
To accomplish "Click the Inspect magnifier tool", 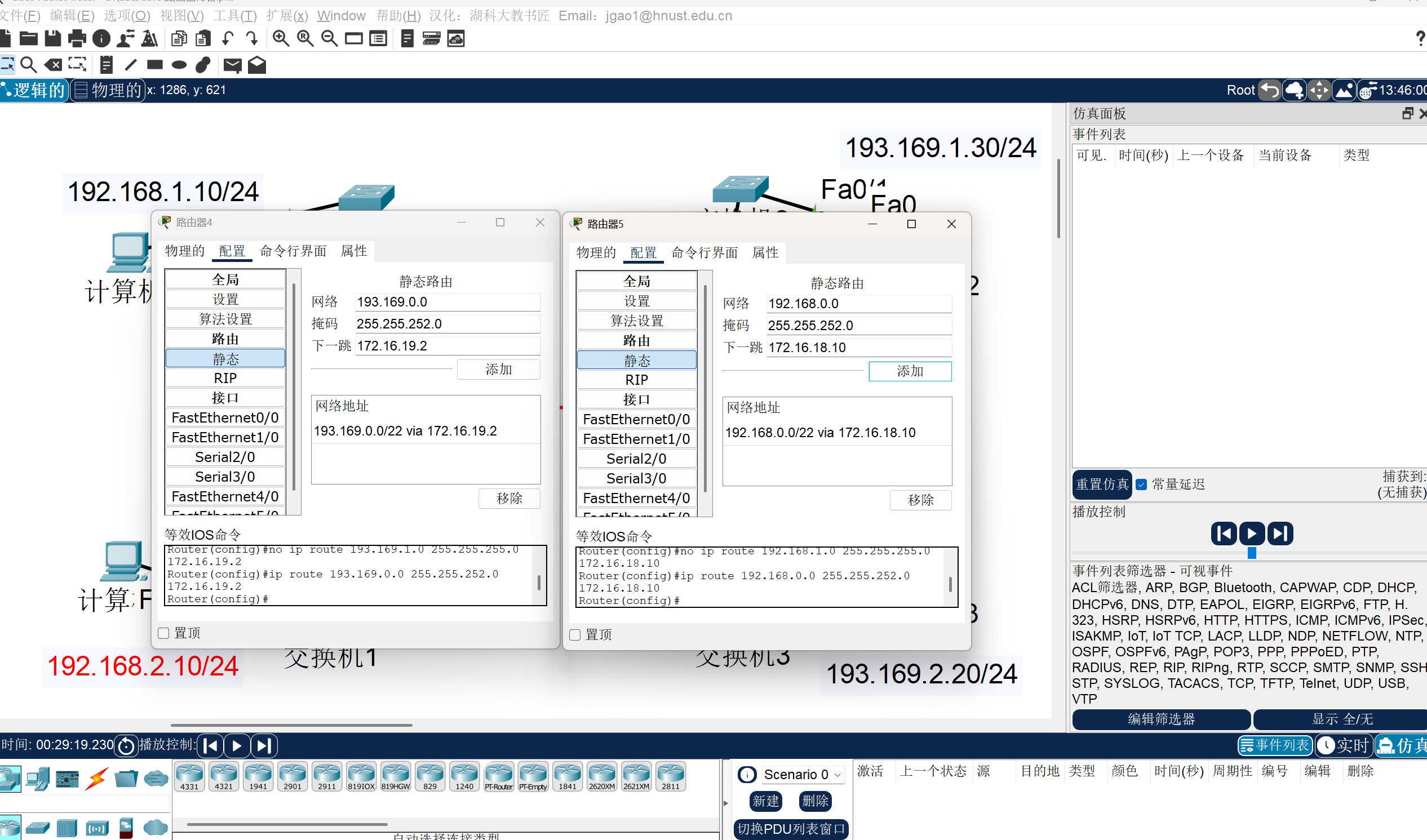I will tap(28, 65).
